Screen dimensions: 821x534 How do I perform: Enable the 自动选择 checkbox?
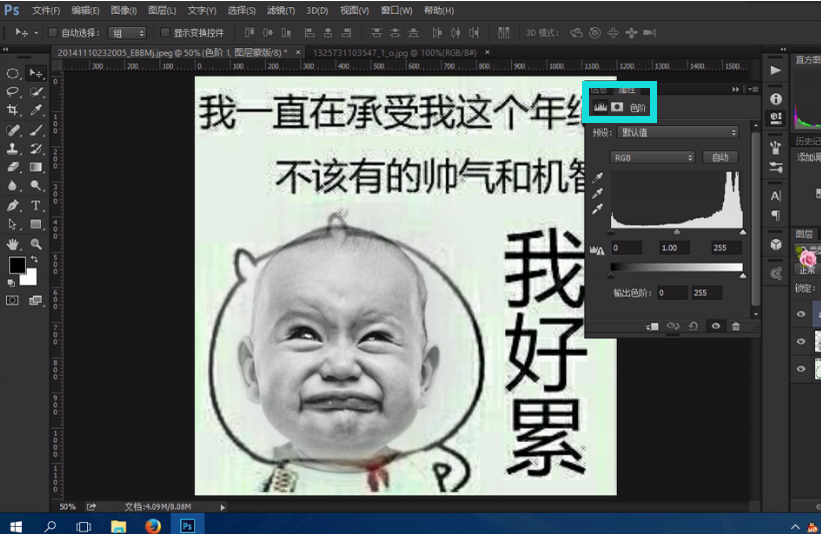point(52,33)
